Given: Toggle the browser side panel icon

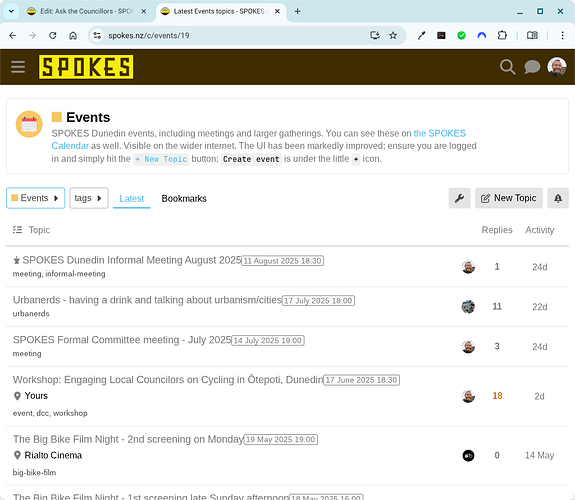Looking at the screenshot, I should click(532, 35).
